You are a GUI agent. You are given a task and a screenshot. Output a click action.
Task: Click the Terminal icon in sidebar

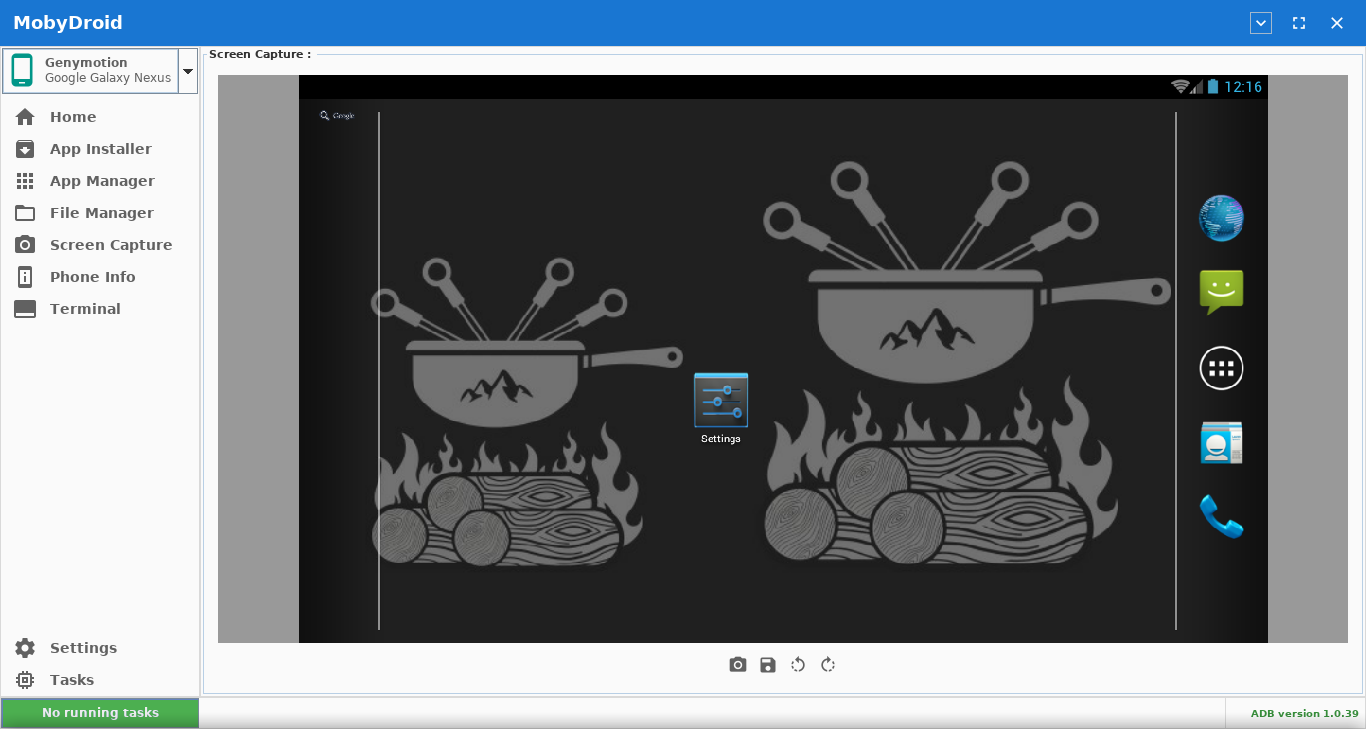pos(25,309)
